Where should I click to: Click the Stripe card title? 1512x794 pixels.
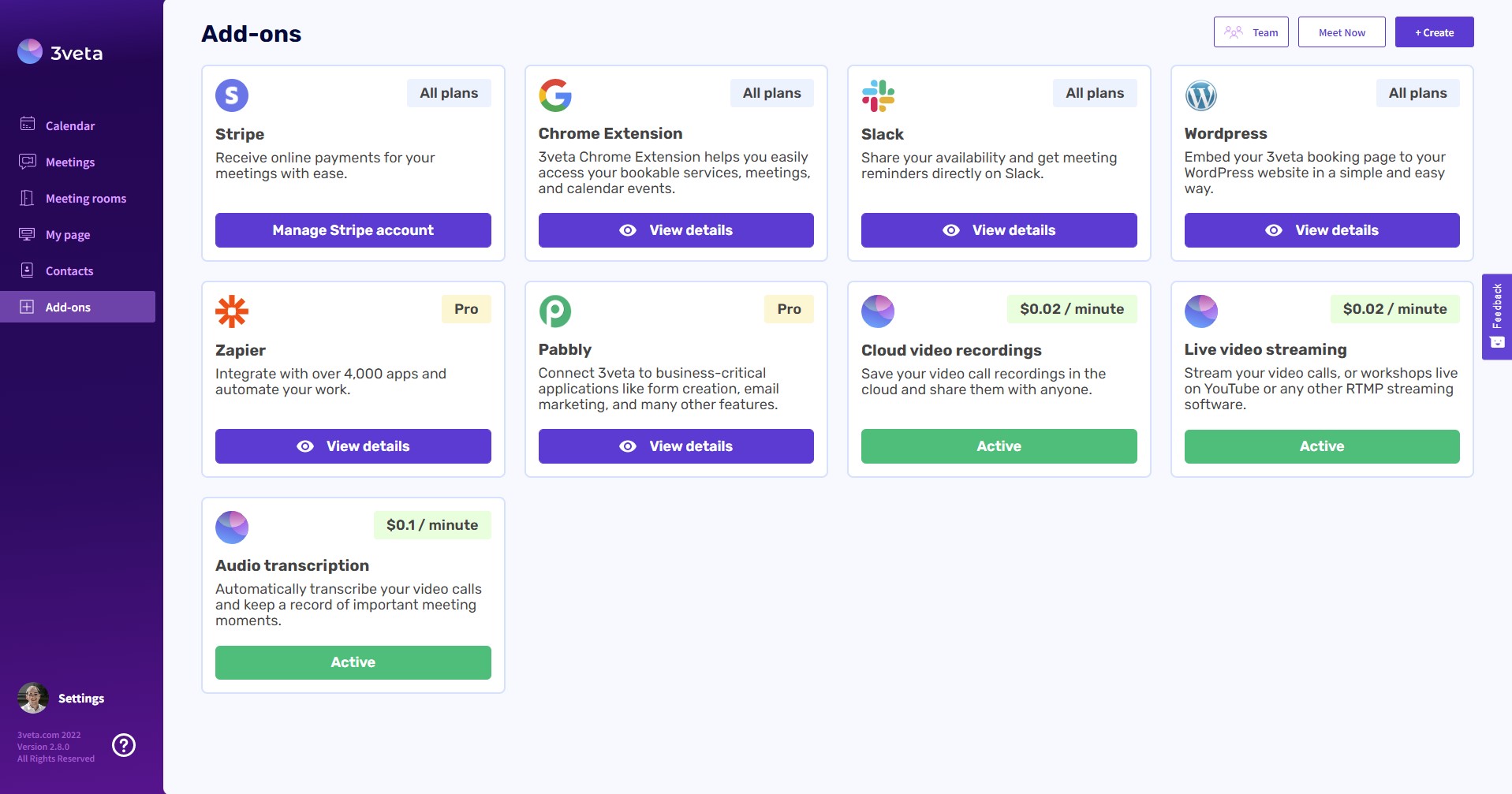240,134
